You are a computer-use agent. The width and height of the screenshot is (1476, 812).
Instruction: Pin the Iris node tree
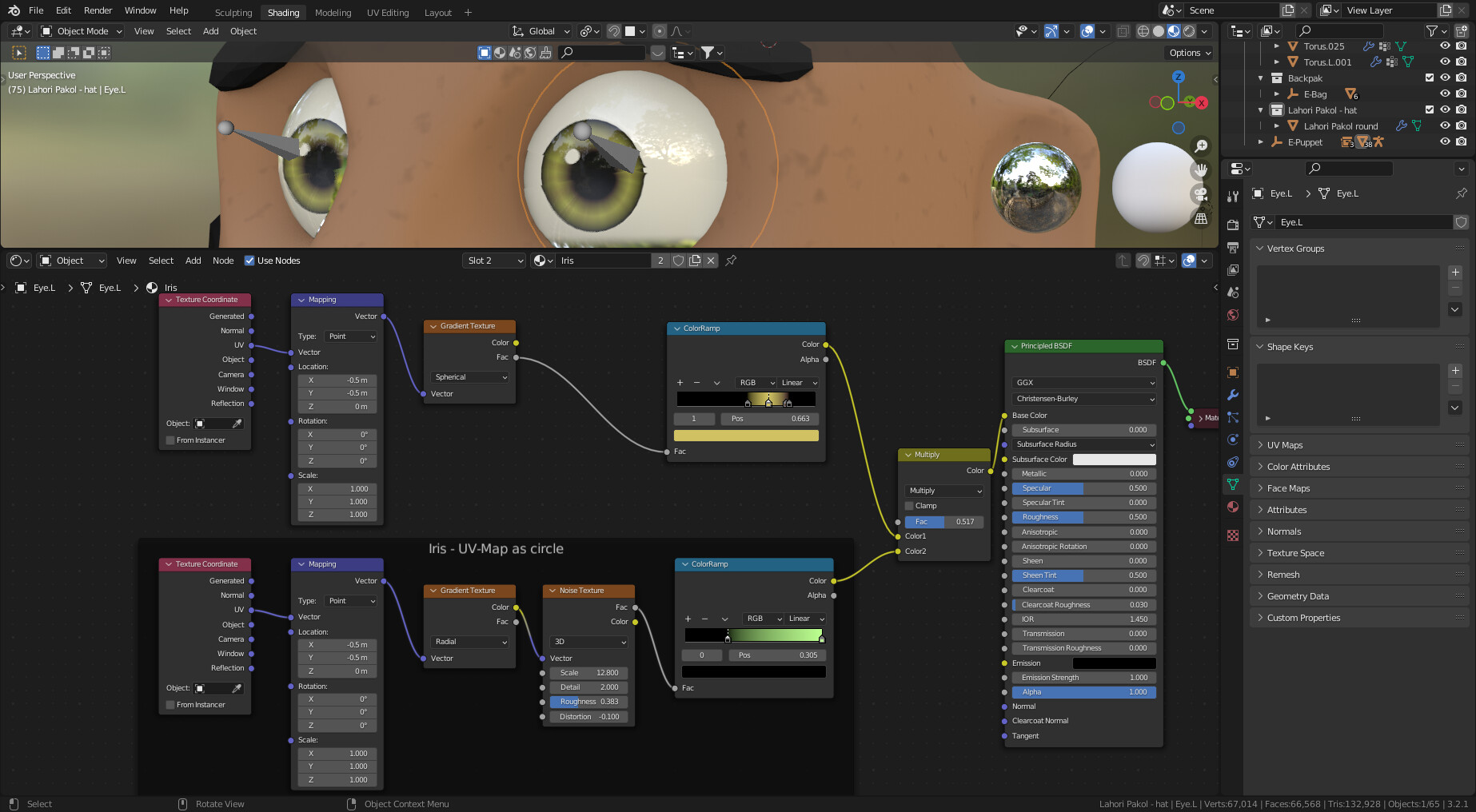tap(731, 261)
